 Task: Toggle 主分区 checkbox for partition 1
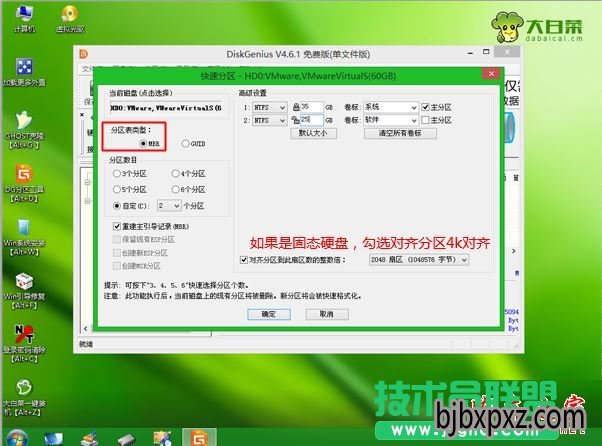425,107
